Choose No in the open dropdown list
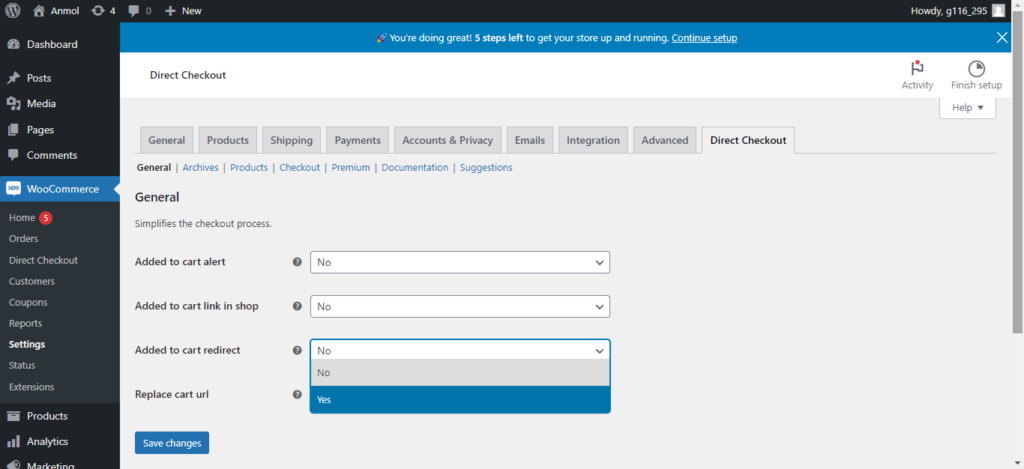1024x469 pixels. point(460,372)
